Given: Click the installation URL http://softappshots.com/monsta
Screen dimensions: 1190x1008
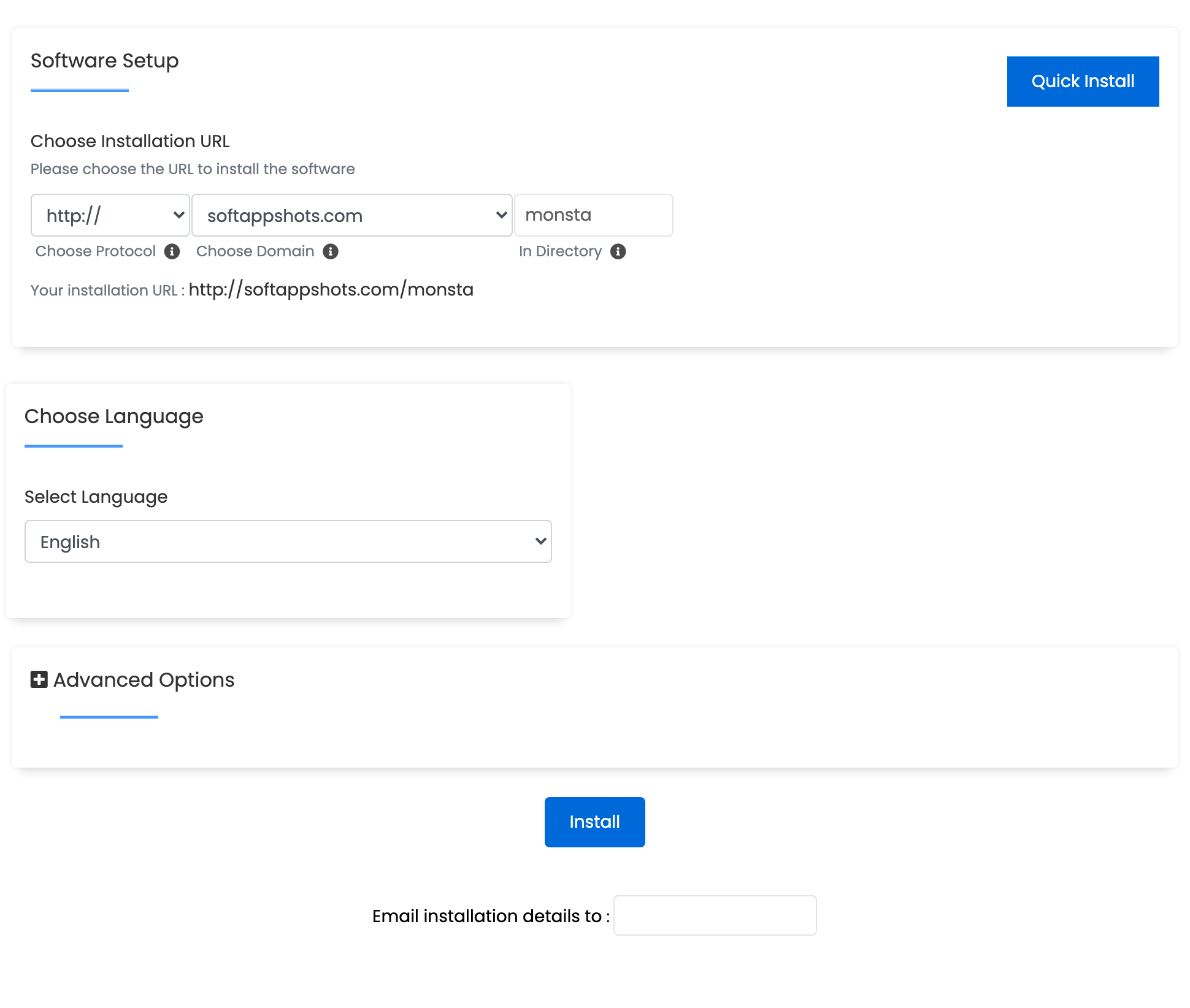Looking at the screenshot, I should [331, 289].
